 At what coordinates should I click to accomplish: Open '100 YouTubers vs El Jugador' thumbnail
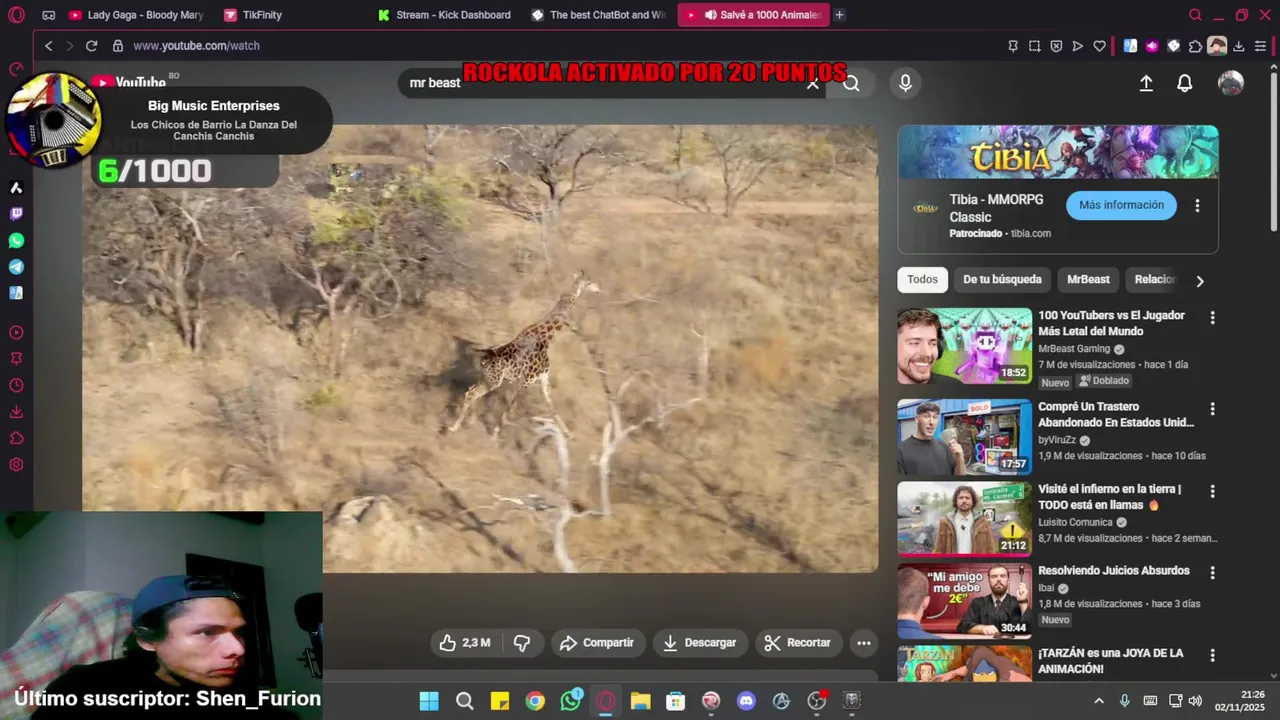[964, 346]
